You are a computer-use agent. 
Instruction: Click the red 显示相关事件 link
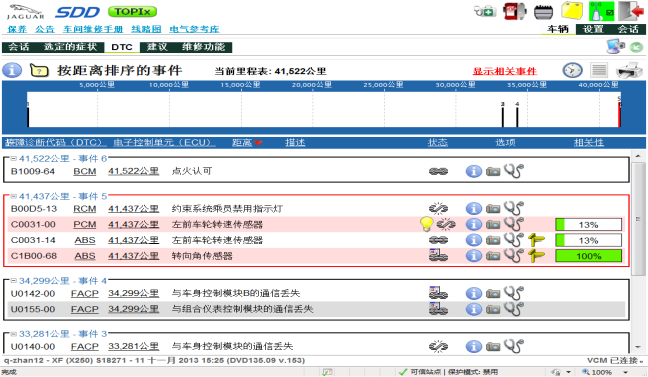click(x=505, y=71)
